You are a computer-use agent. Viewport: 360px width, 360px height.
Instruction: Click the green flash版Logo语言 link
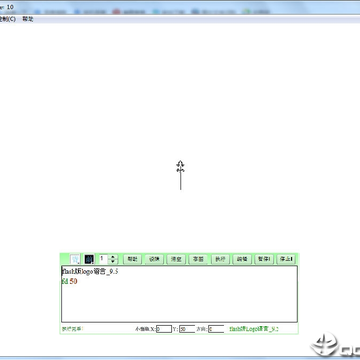tap(254, 329)
